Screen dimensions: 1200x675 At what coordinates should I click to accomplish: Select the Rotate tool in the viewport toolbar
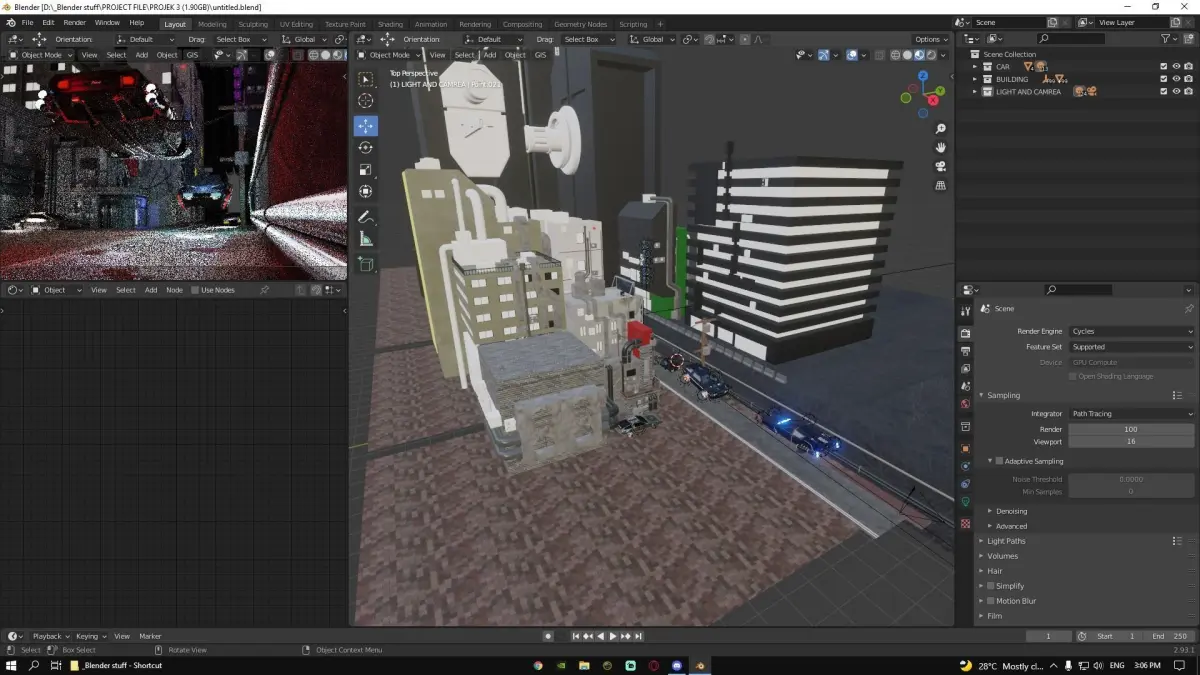(x=365, y=147)
